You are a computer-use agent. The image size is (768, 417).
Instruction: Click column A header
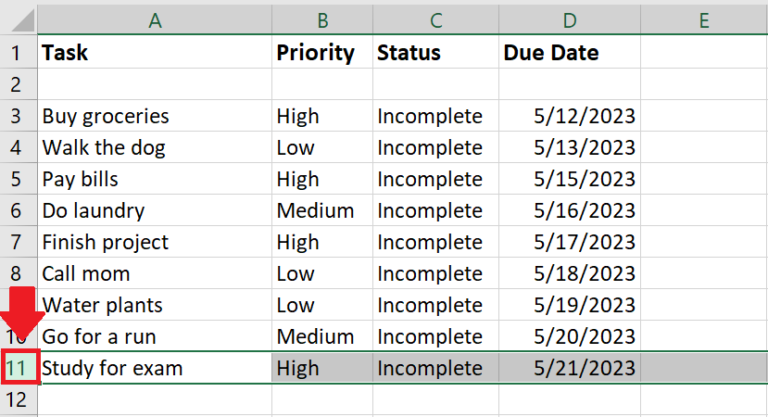click(154, 20)
